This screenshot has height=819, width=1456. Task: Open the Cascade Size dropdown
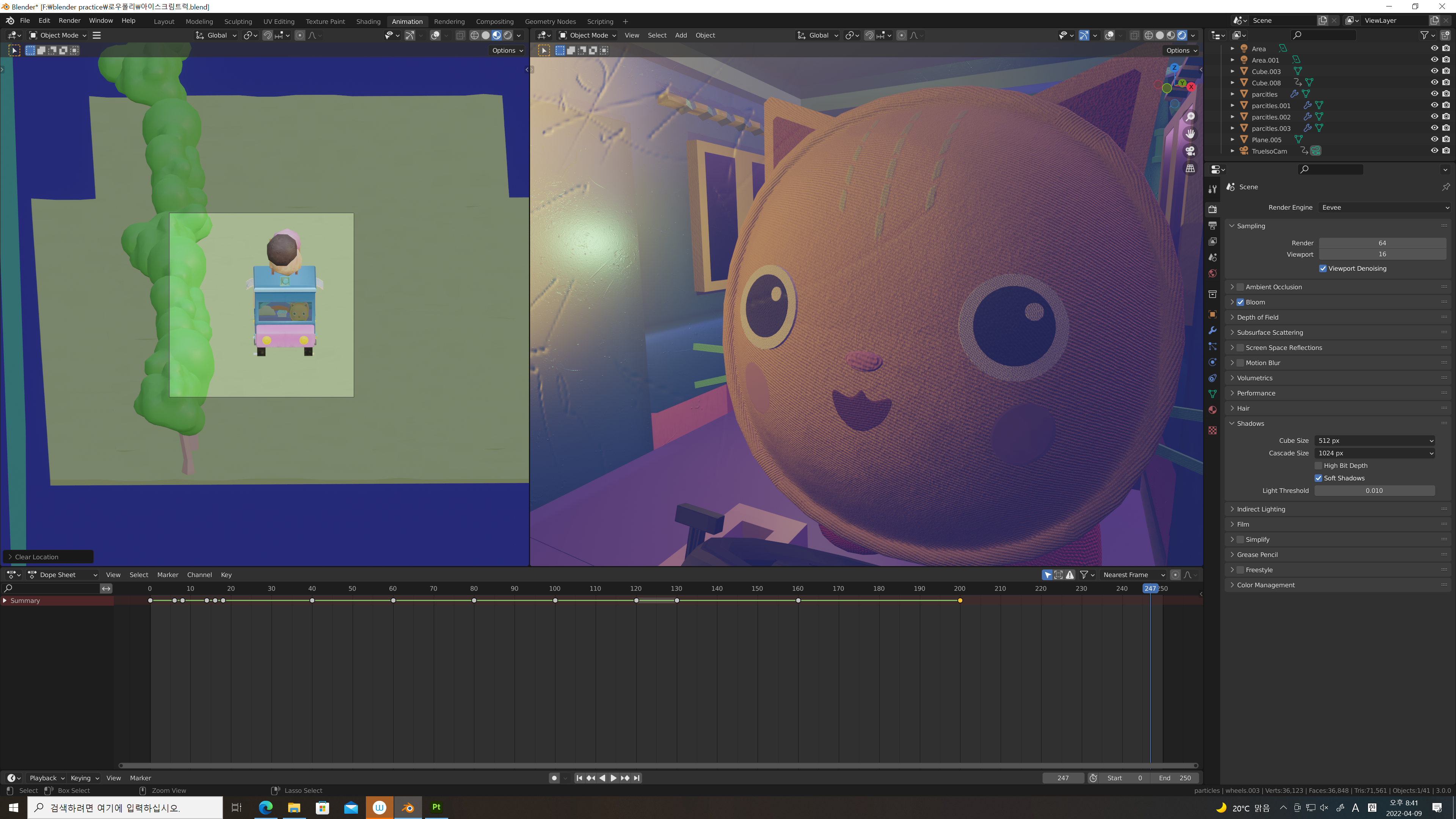[x=1374, y=453]
